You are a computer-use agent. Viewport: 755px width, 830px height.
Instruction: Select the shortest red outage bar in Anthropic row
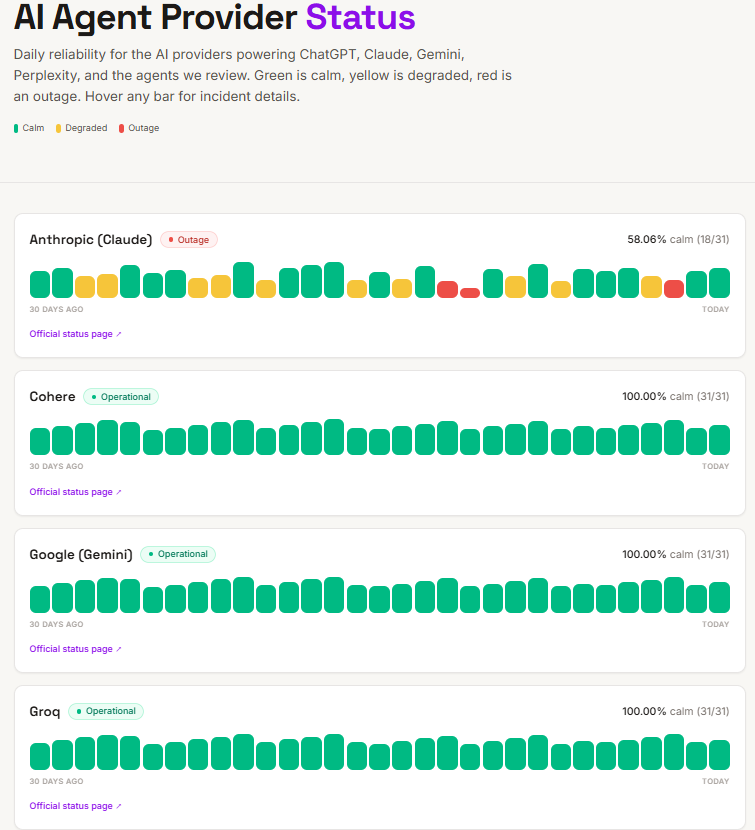[x=470, y=293]
